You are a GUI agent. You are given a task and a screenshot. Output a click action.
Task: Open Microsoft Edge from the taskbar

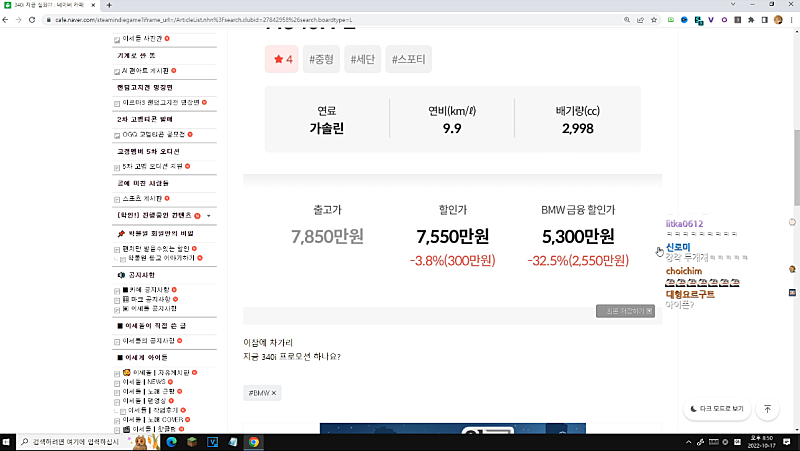click(171, 442)
